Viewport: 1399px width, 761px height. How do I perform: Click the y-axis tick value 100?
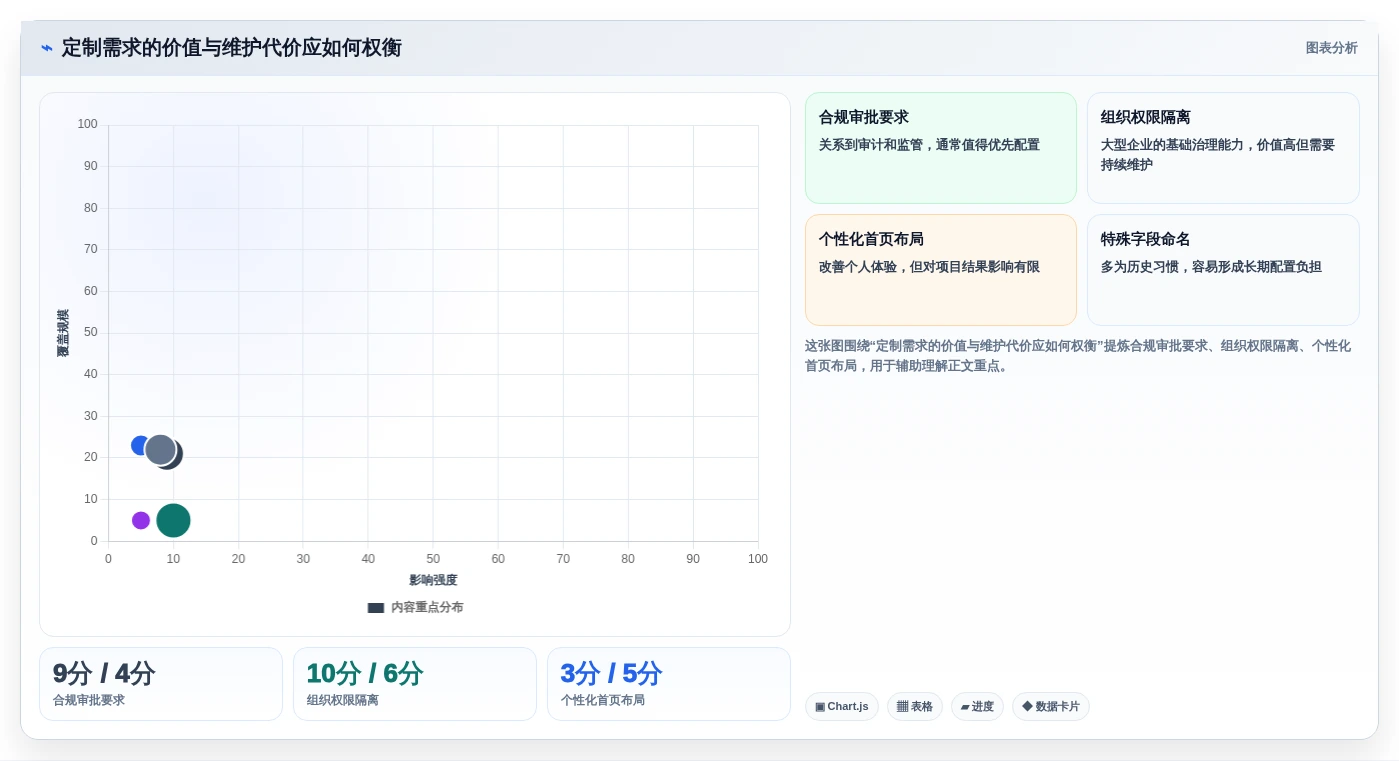coord(88,124)
